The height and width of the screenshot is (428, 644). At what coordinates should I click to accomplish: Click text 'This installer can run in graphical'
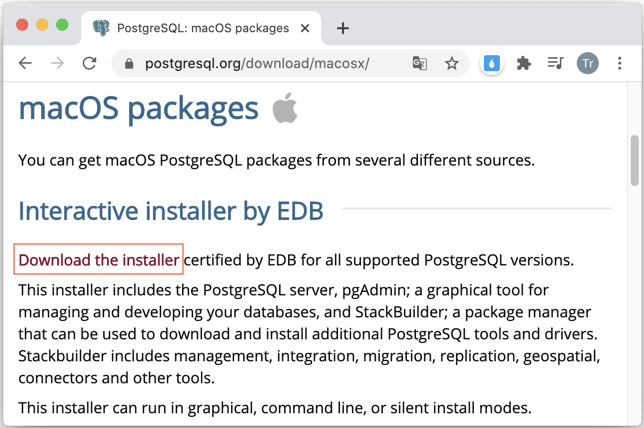[x=138, y=408]
